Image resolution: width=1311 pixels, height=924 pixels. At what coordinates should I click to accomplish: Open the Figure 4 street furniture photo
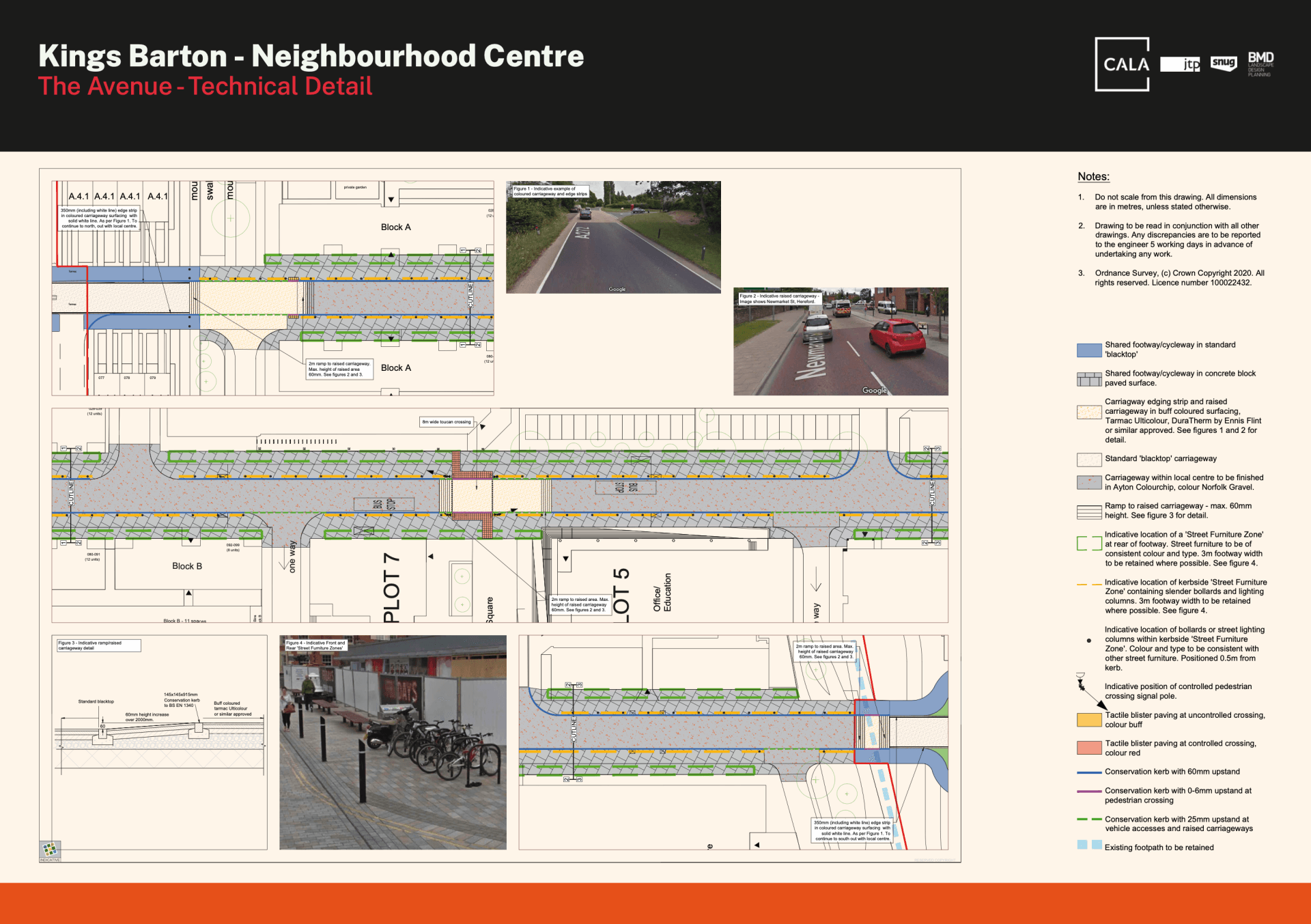pyautogui.click(x=393, y=742)
